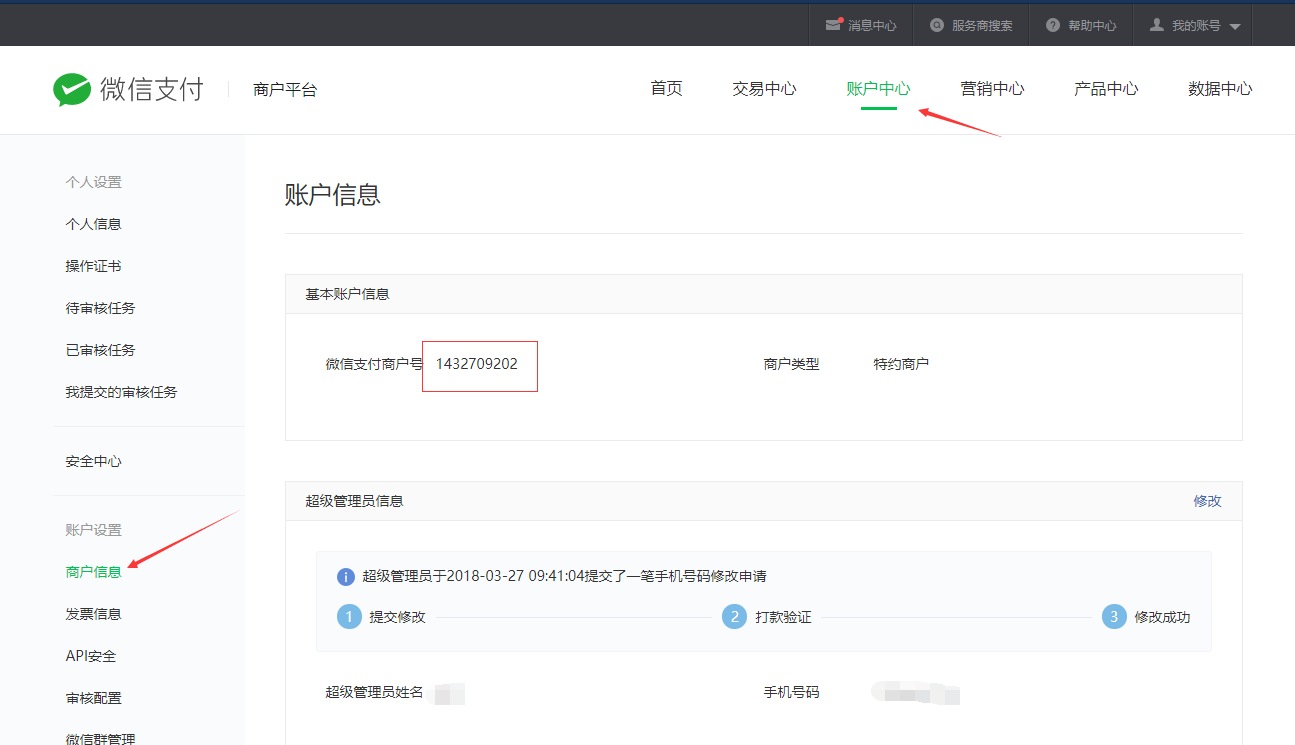
Task: Click 商户平台 text beside logo
Action: pyautogui.click(x=285, y=90)
